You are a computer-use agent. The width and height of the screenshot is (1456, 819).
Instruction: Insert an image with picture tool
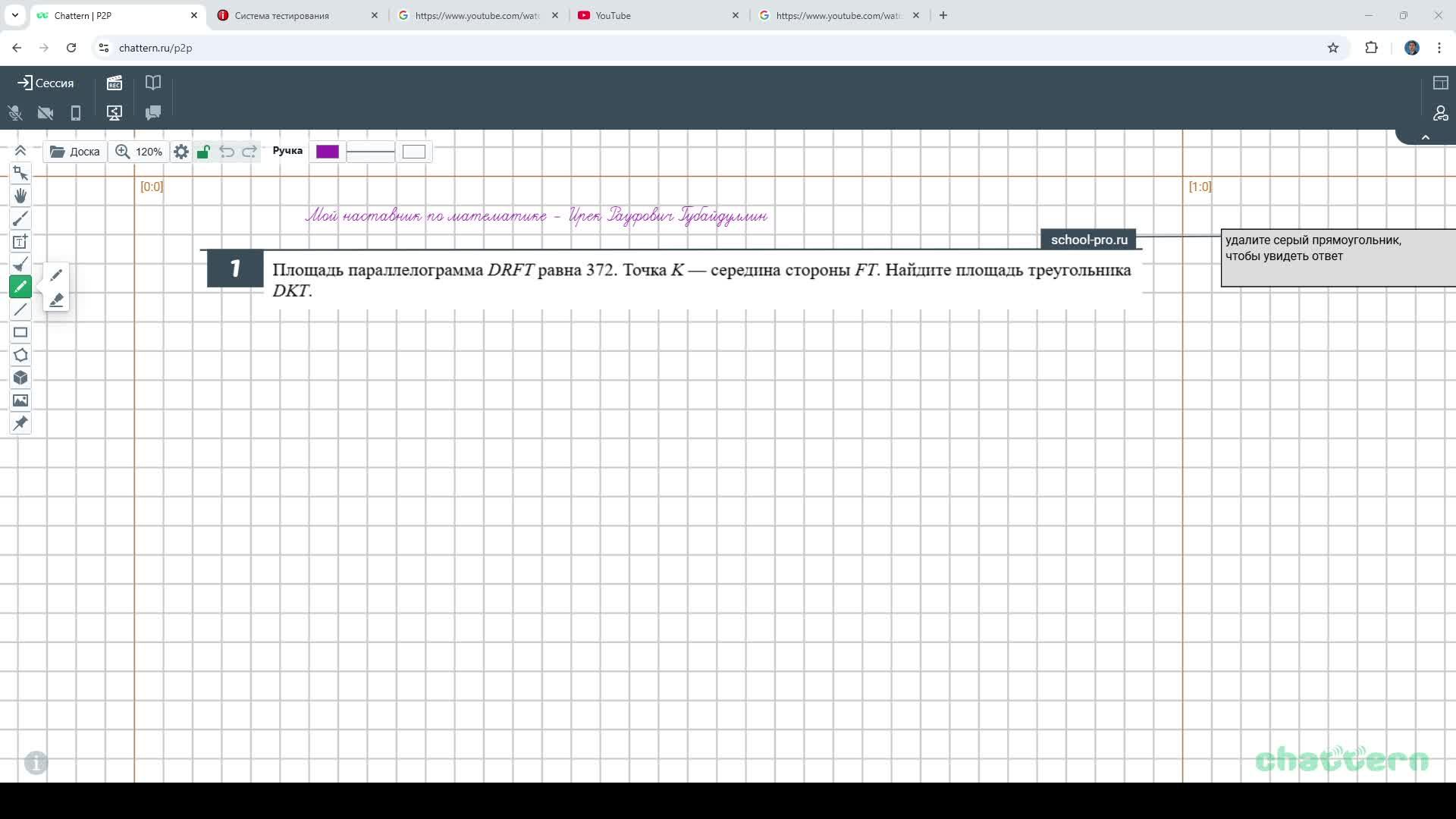click(x=20, y=400)
